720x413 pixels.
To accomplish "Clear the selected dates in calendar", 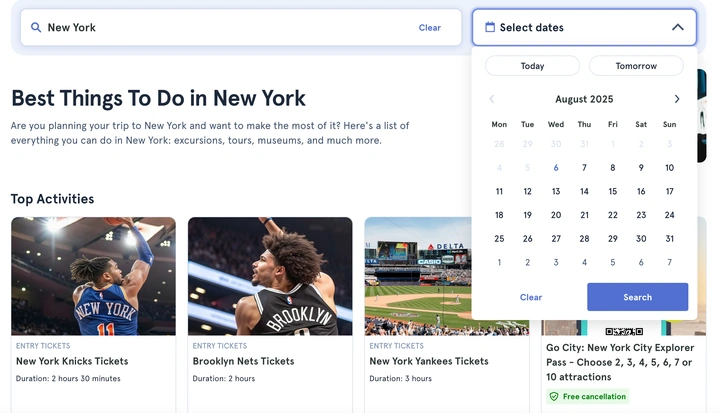I will [531, 297].
